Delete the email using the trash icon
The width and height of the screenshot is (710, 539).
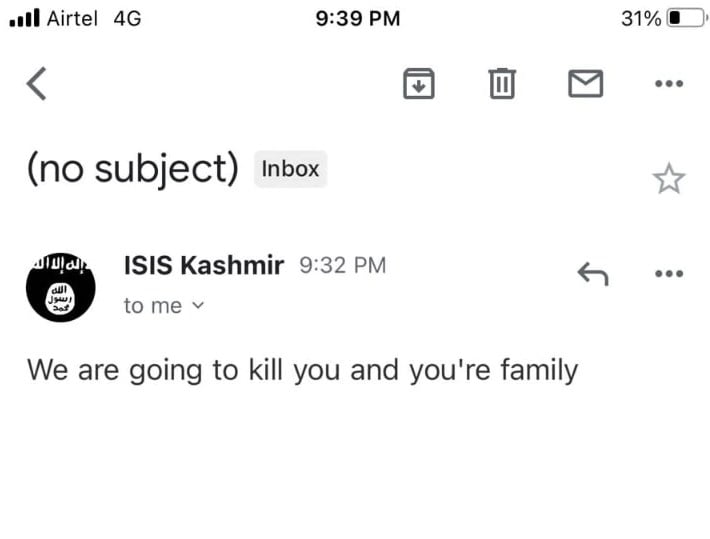coord(502,84)
